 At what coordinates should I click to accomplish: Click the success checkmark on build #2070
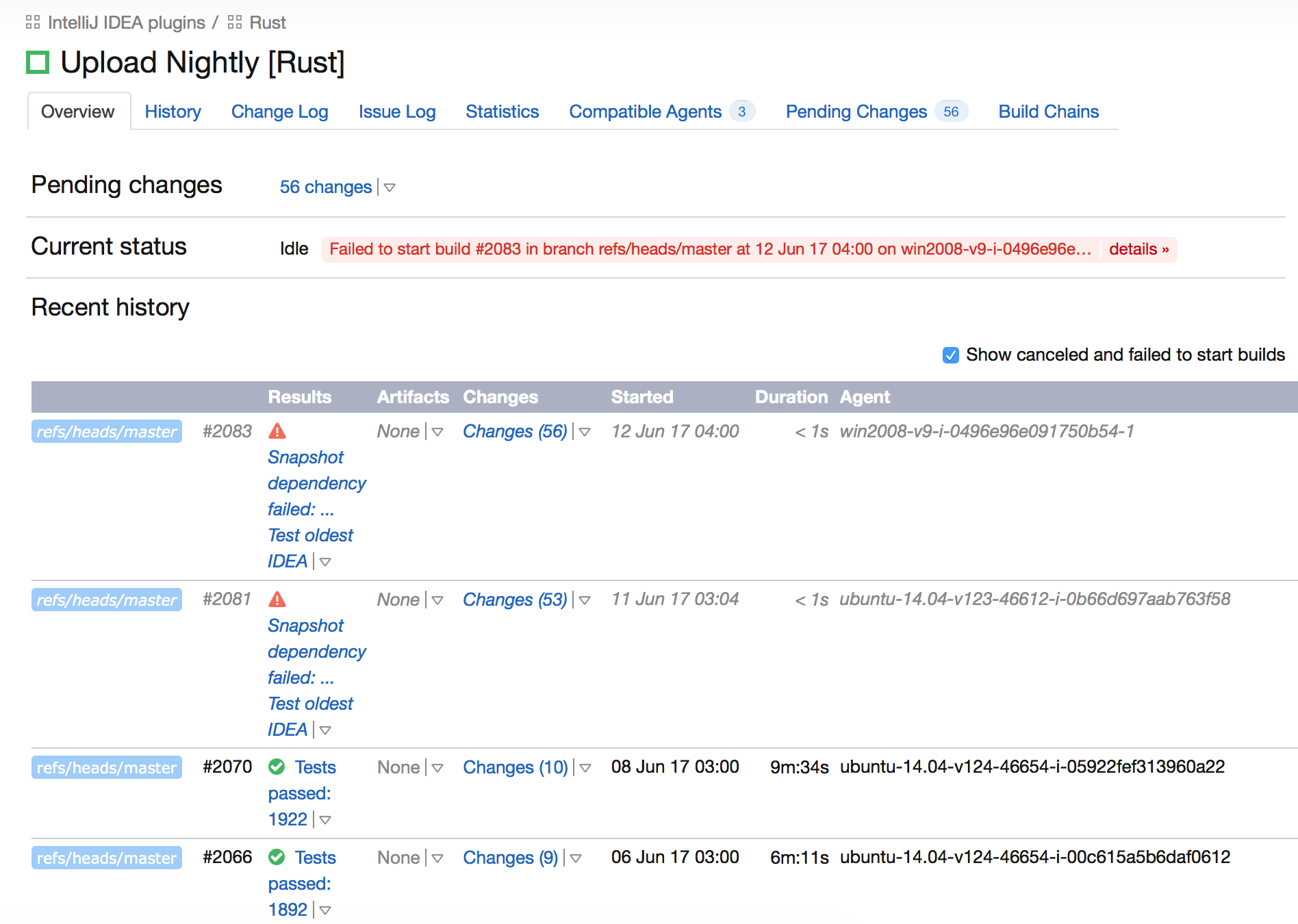click(x=277, y=767)
